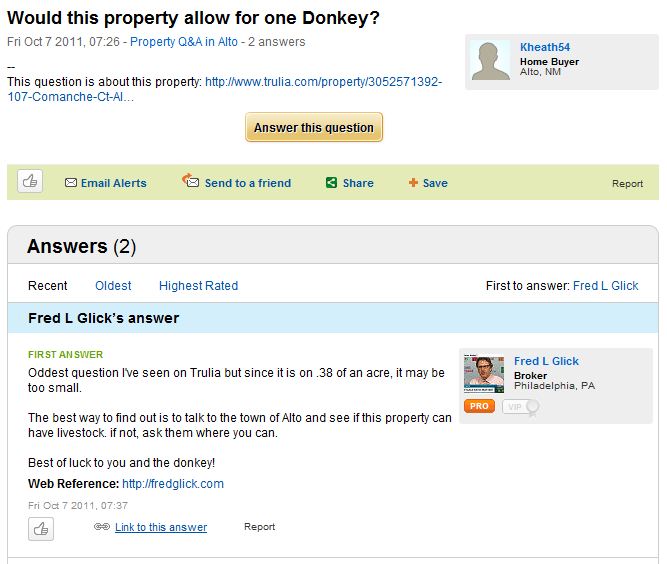
Task: Sort answers by Highest Rated
Action: (198, 286)
